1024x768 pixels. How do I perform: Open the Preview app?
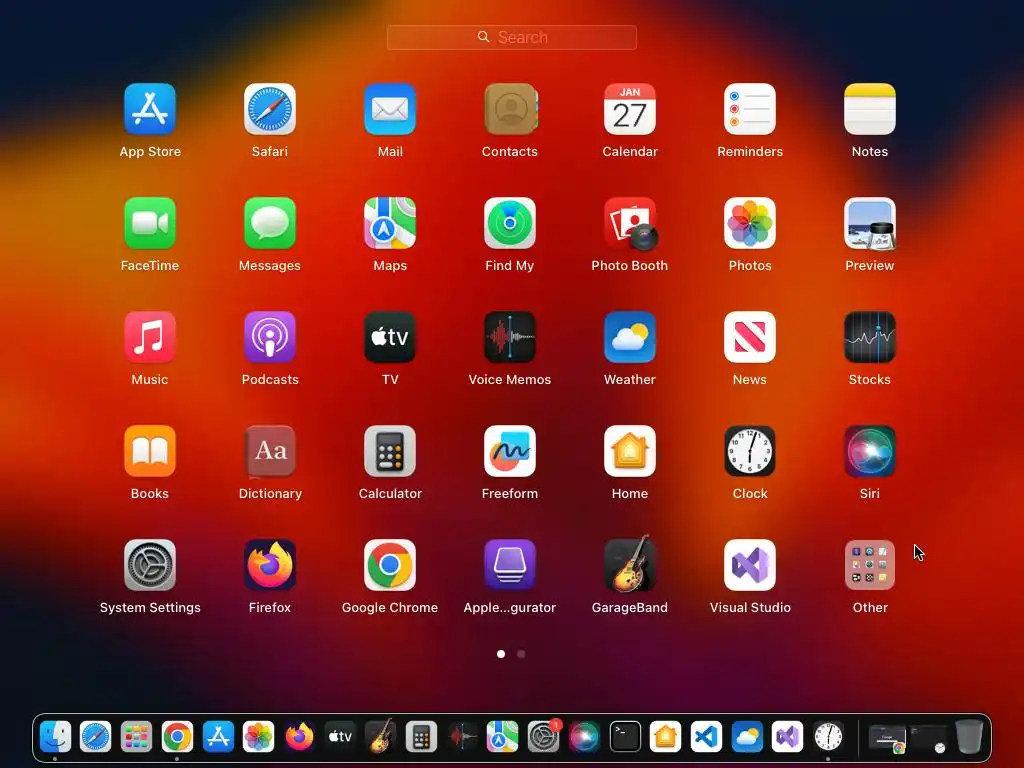click(870, 223)
